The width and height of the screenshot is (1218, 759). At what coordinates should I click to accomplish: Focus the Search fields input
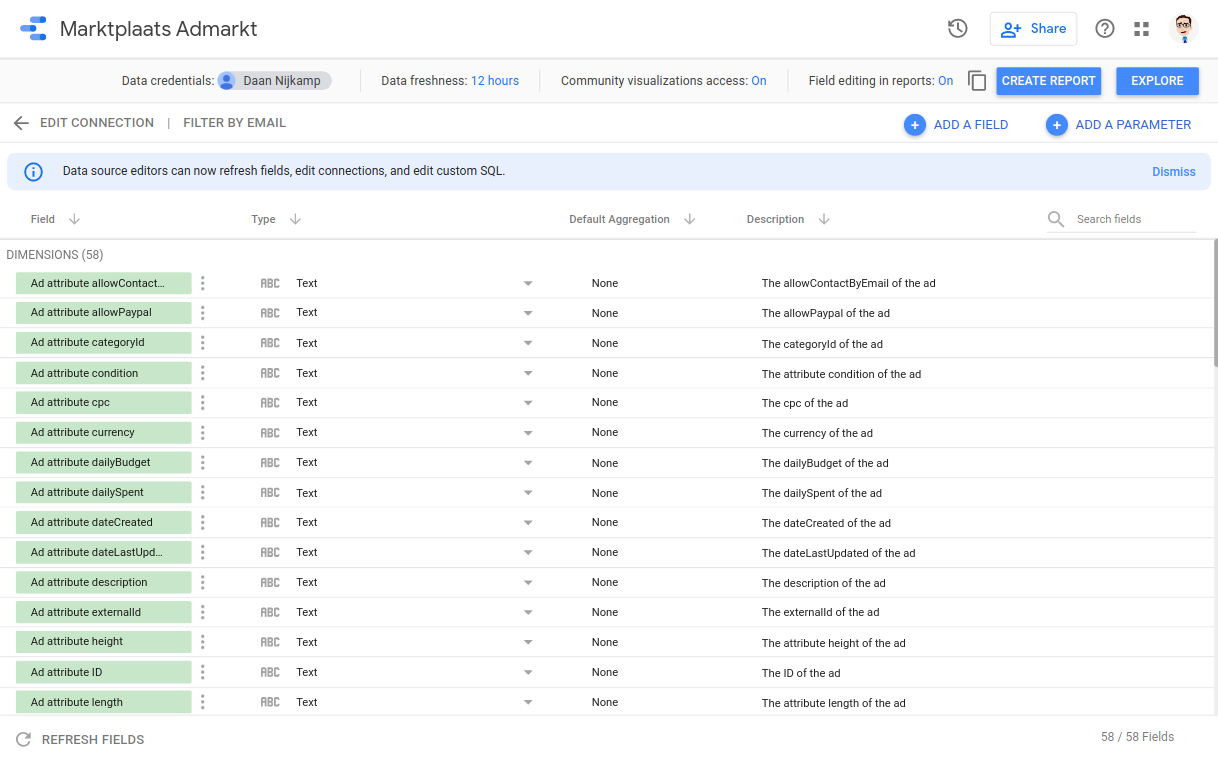(1135, 219)
